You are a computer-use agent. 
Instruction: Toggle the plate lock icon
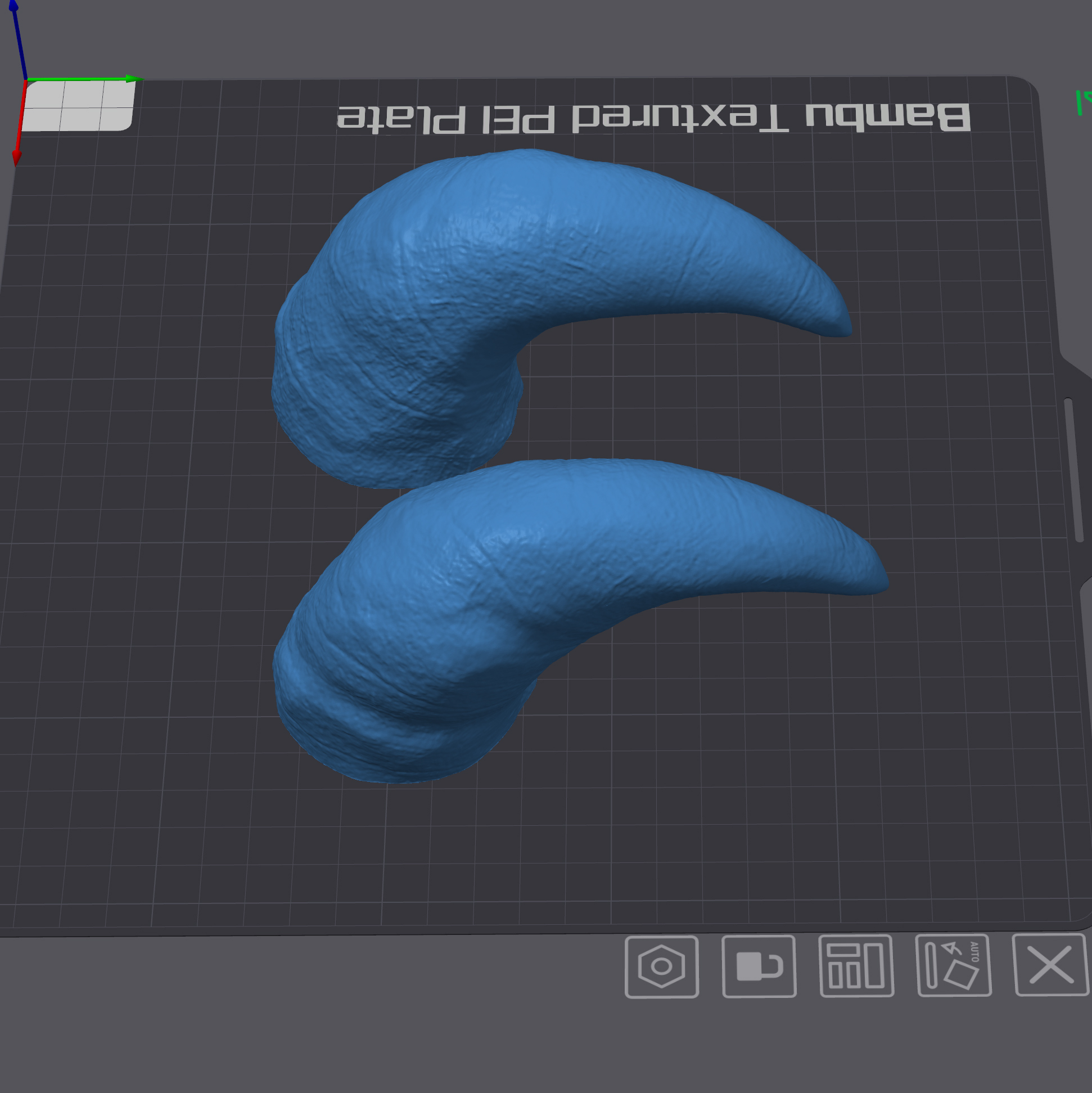tap(759, 966)
